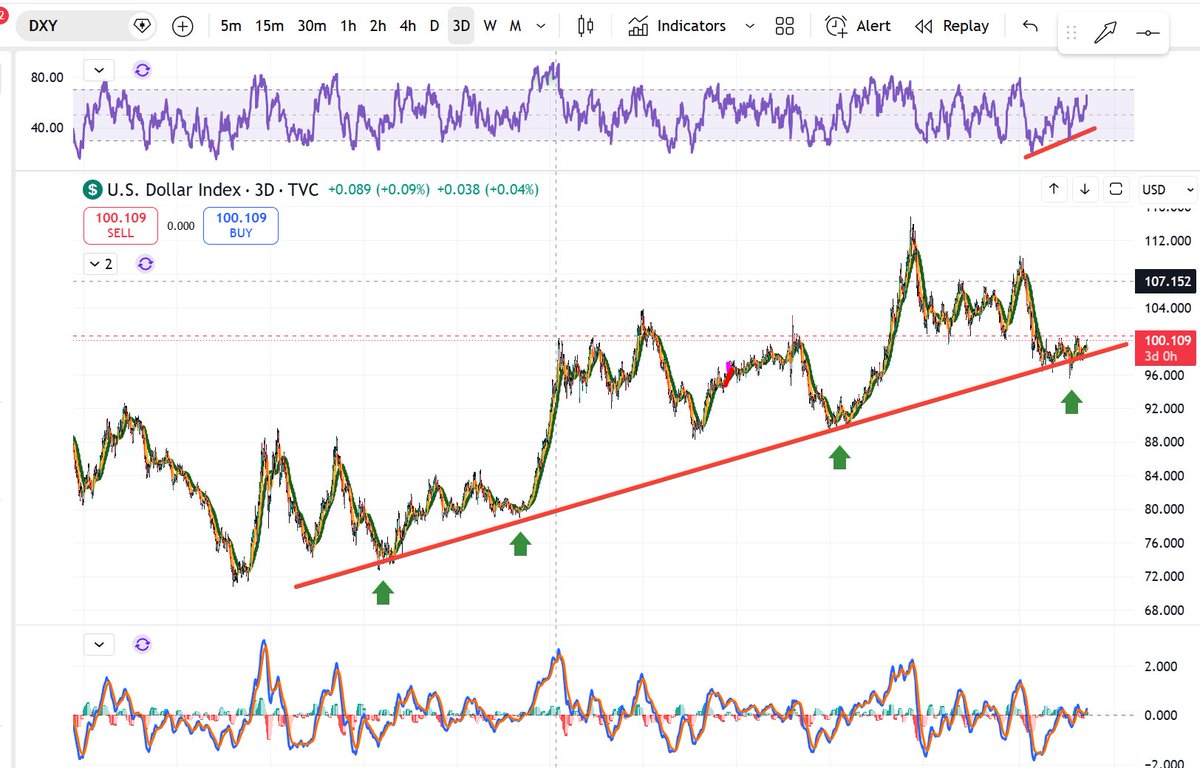Move the main pane up

point(1054,188)
